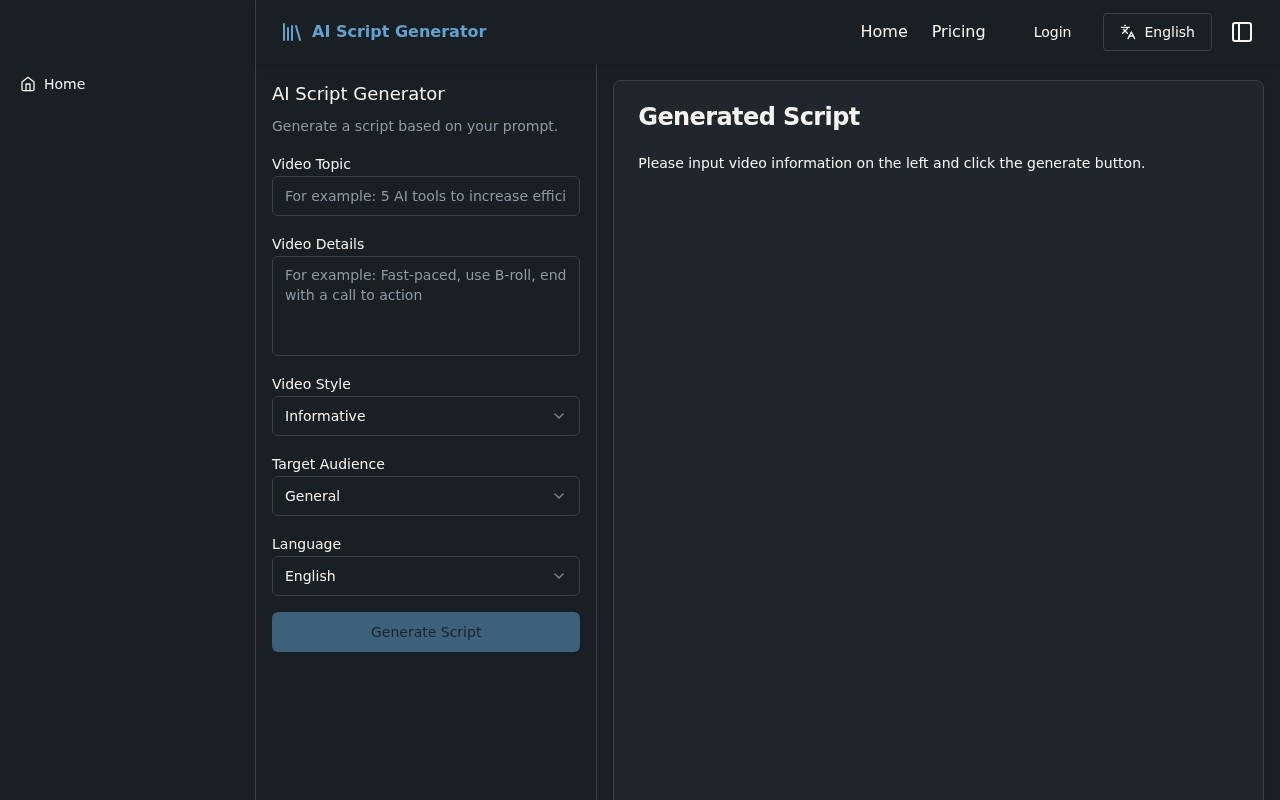Click the Generate Script button

pyautogui.click(x=426, y=632)
